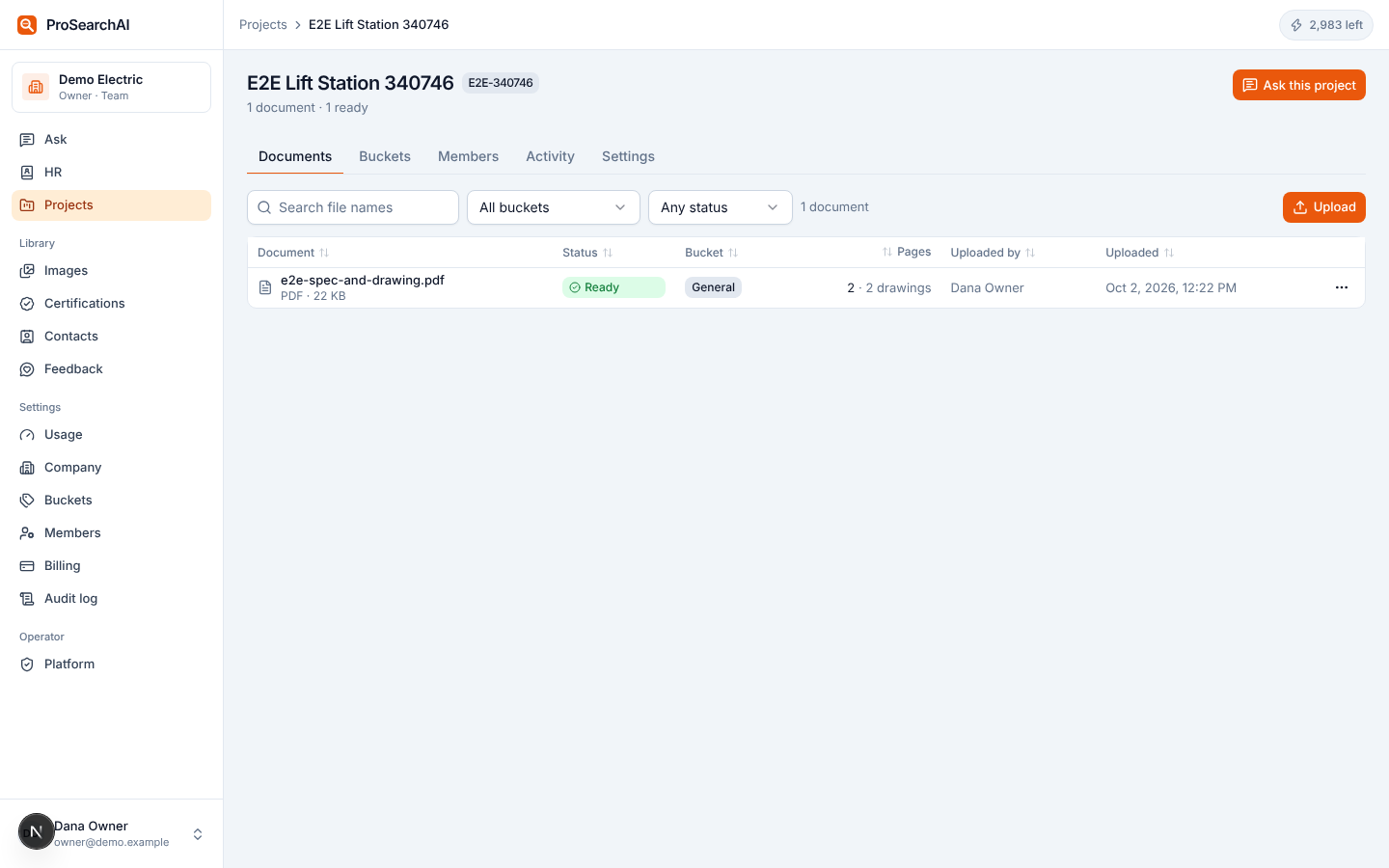Open the row actions ellipsis menu
Screen dimensions: 1389x868
point(1341,287)
